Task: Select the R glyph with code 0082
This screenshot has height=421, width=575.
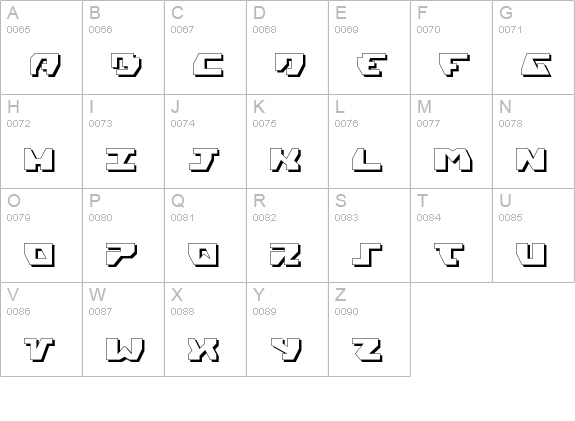Action: [285, 255]
